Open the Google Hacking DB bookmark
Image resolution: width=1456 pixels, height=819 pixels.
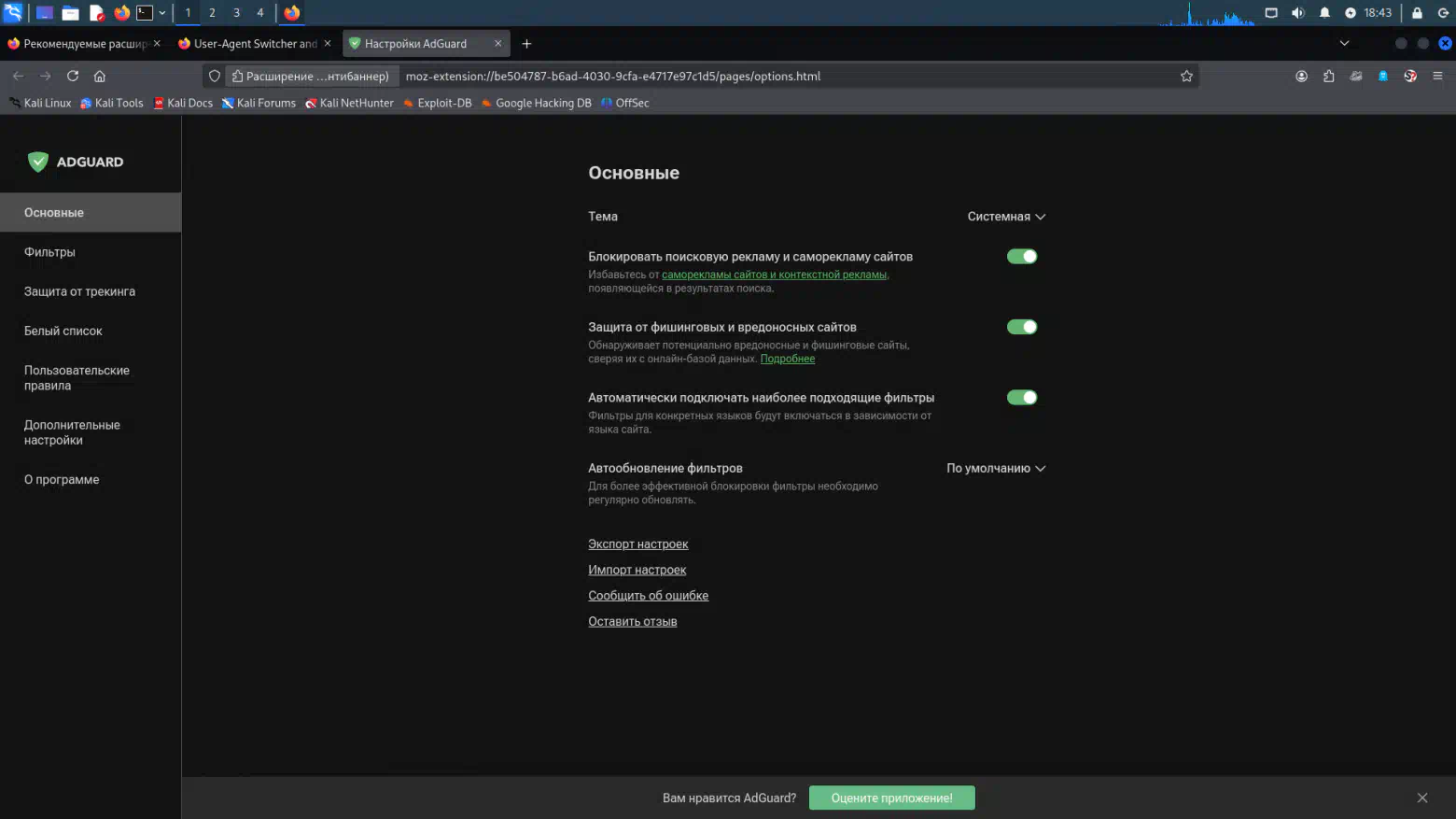536,104
